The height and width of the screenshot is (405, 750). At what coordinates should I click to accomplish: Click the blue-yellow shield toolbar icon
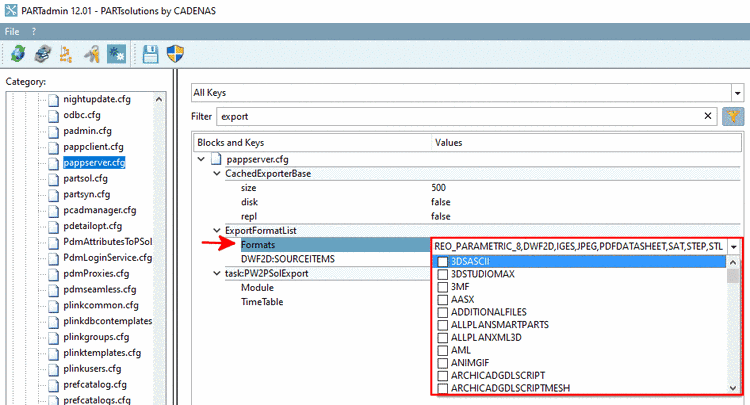click(176, 54)
